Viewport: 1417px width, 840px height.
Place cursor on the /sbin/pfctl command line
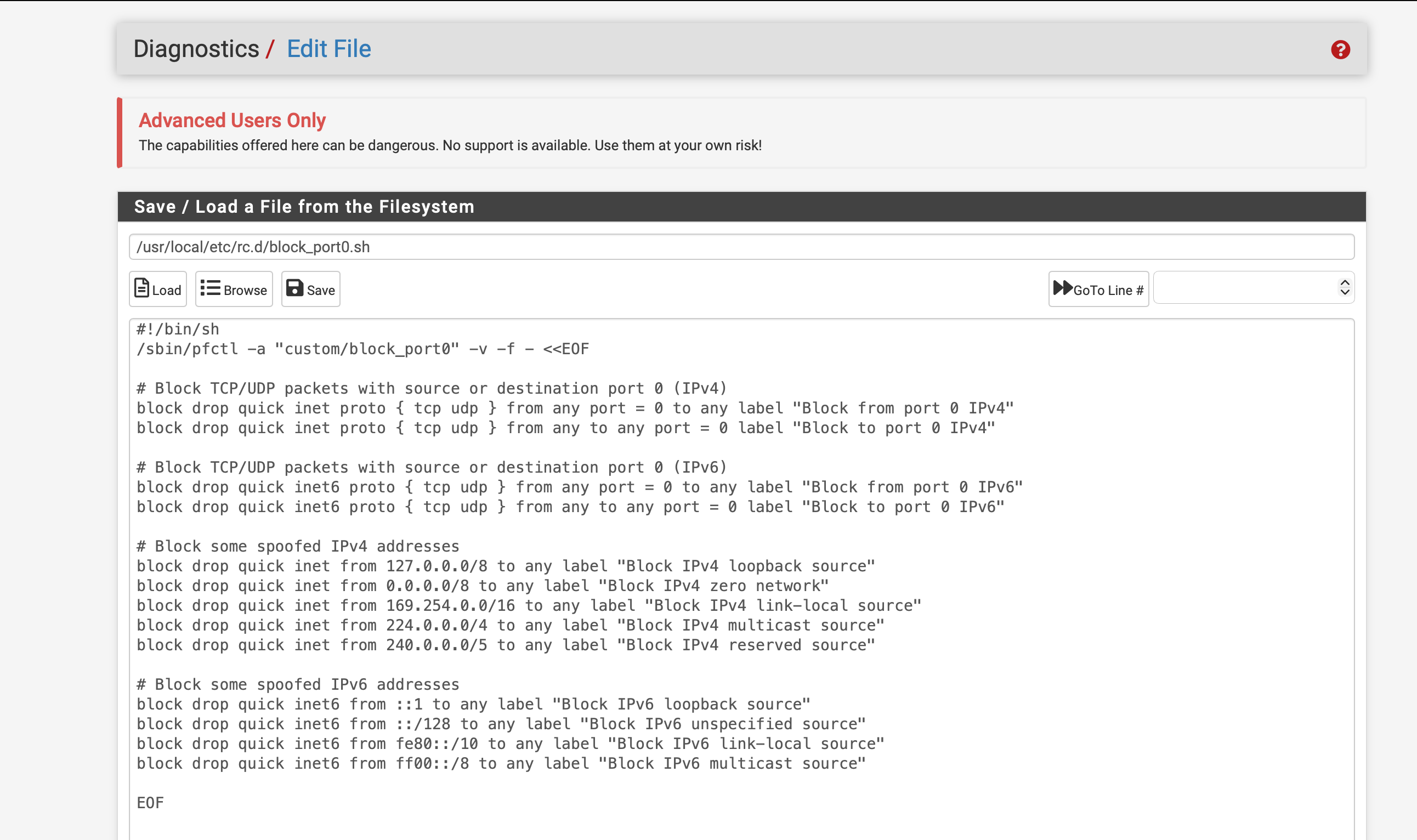pyautogui.click(x=362, y=349)
